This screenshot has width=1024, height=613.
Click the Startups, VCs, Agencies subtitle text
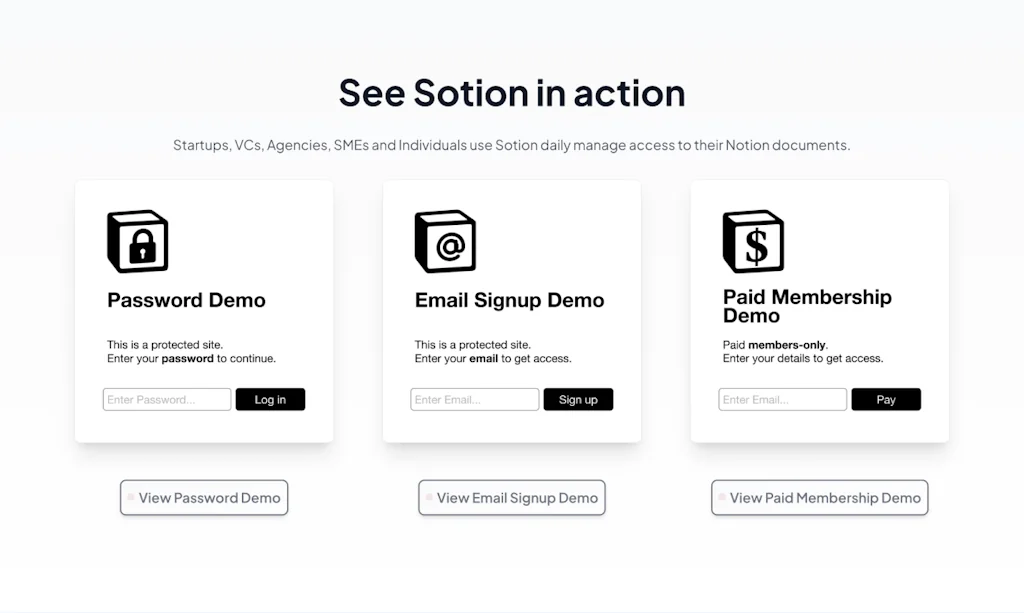click(x=511, y=145)
